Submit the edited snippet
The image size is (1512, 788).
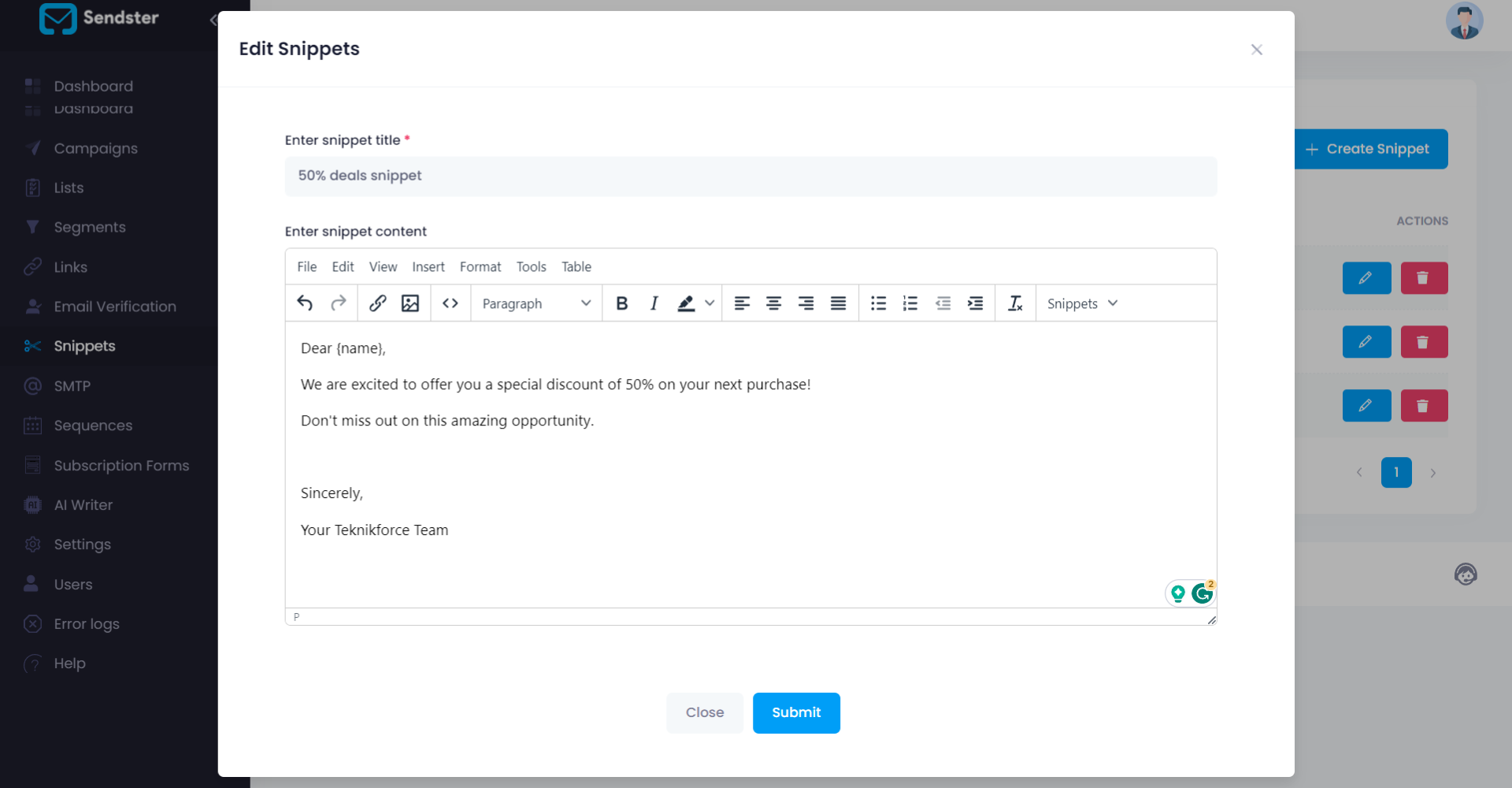(x=795, y=712)
